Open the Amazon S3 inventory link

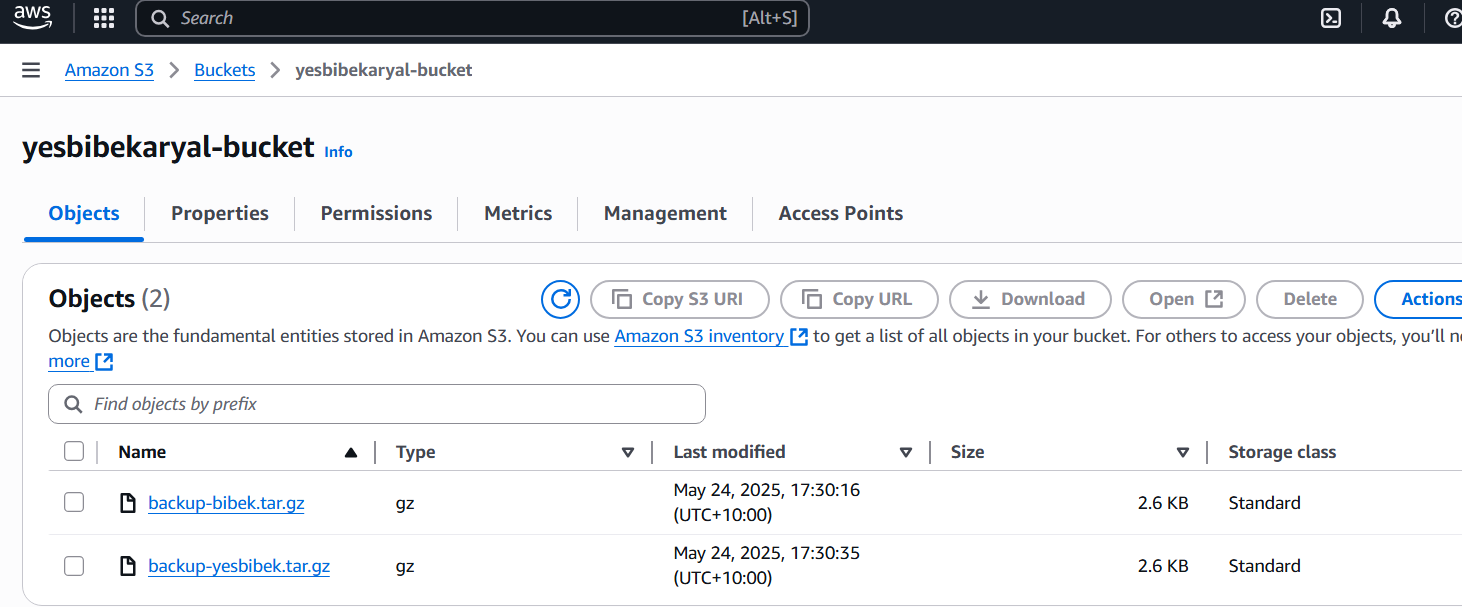coord(699,336)
